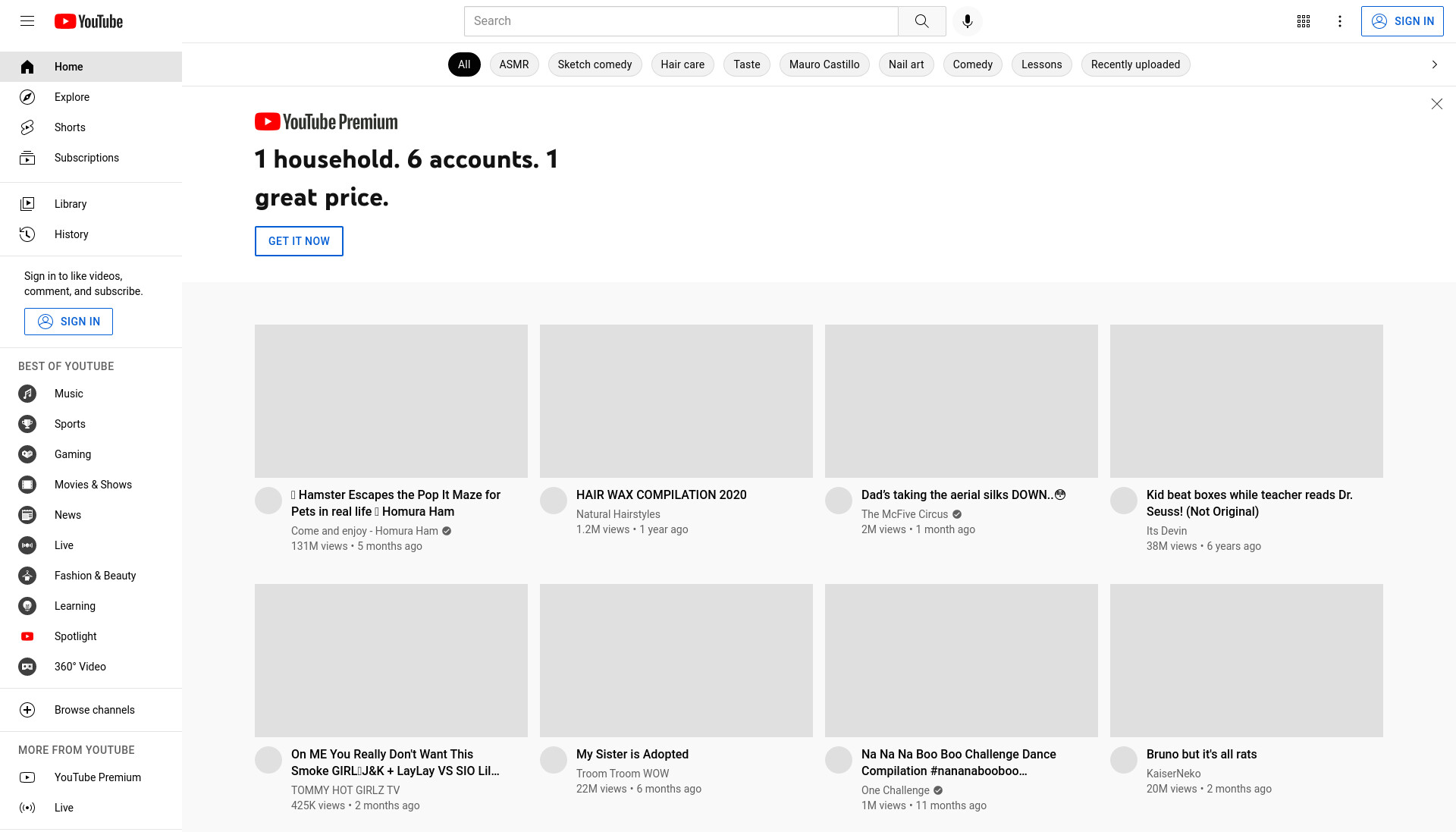Open the Hamster Escapes Pop It Maze thumbnail
Screen dimensions: 1456x832
pos(391,401)
